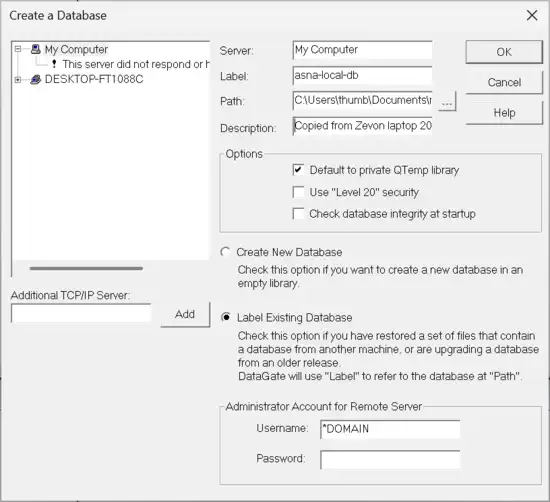
Task: Collapse the My Computer tree node
Action: (x=18, y=49)
